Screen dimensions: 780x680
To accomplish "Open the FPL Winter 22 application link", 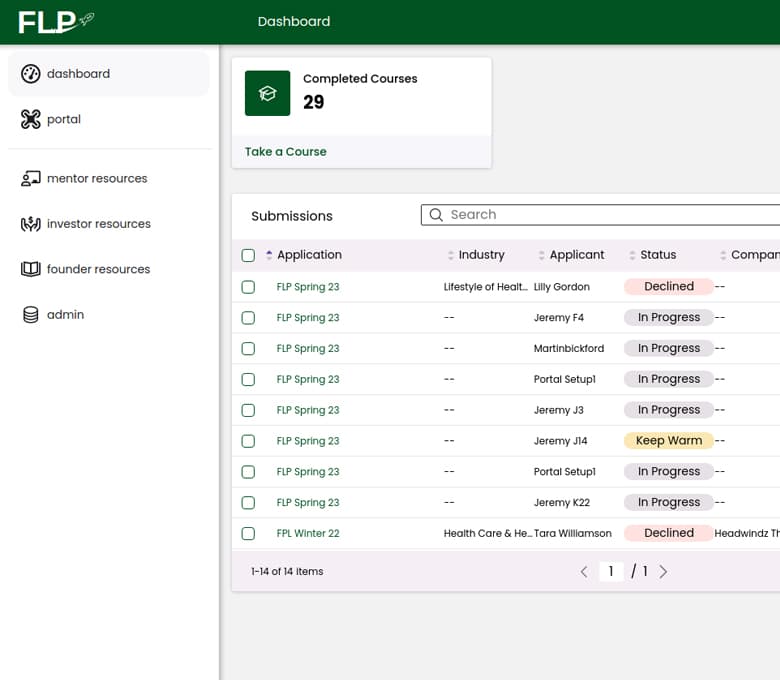I will 308,534.
